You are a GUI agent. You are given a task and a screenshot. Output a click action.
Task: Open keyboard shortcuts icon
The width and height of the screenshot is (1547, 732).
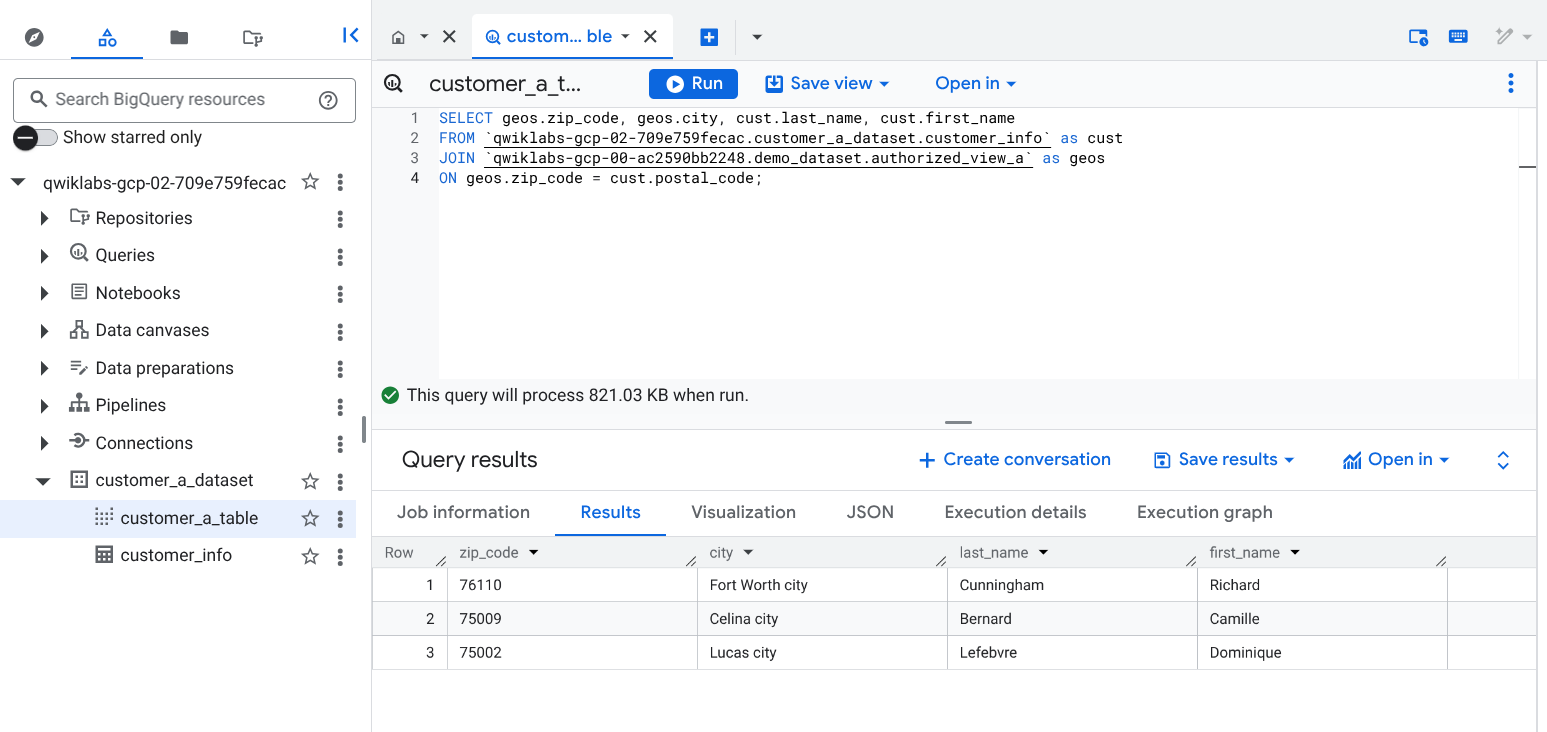(x=1458, y=37)
